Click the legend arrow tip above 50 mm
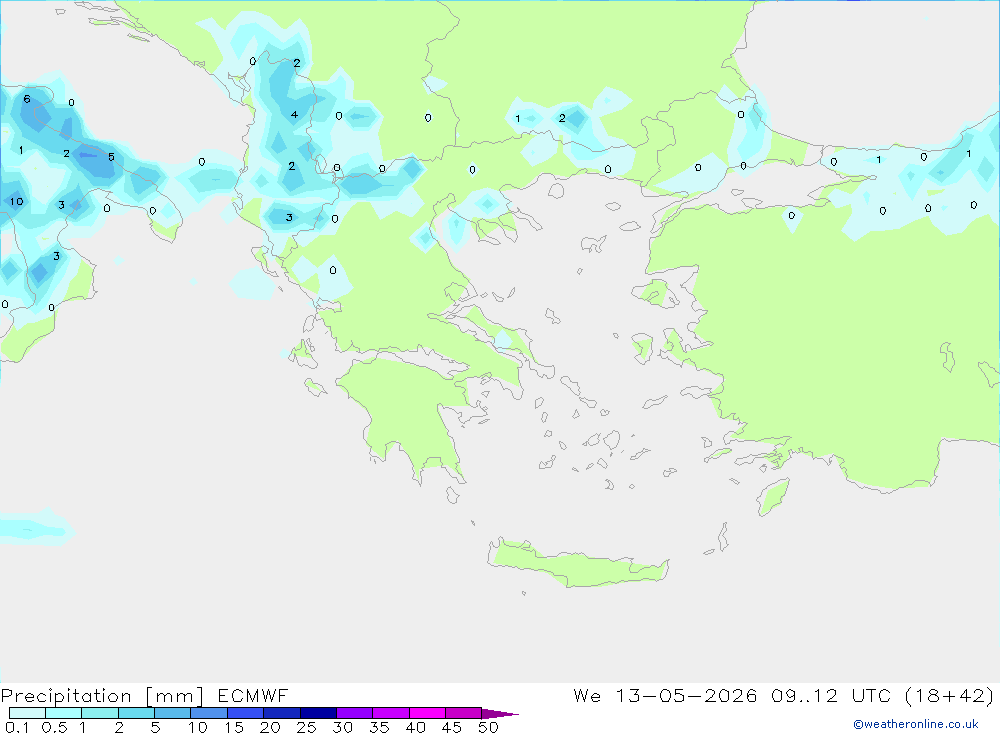1000x733 pixels. (x=500, y=714)
